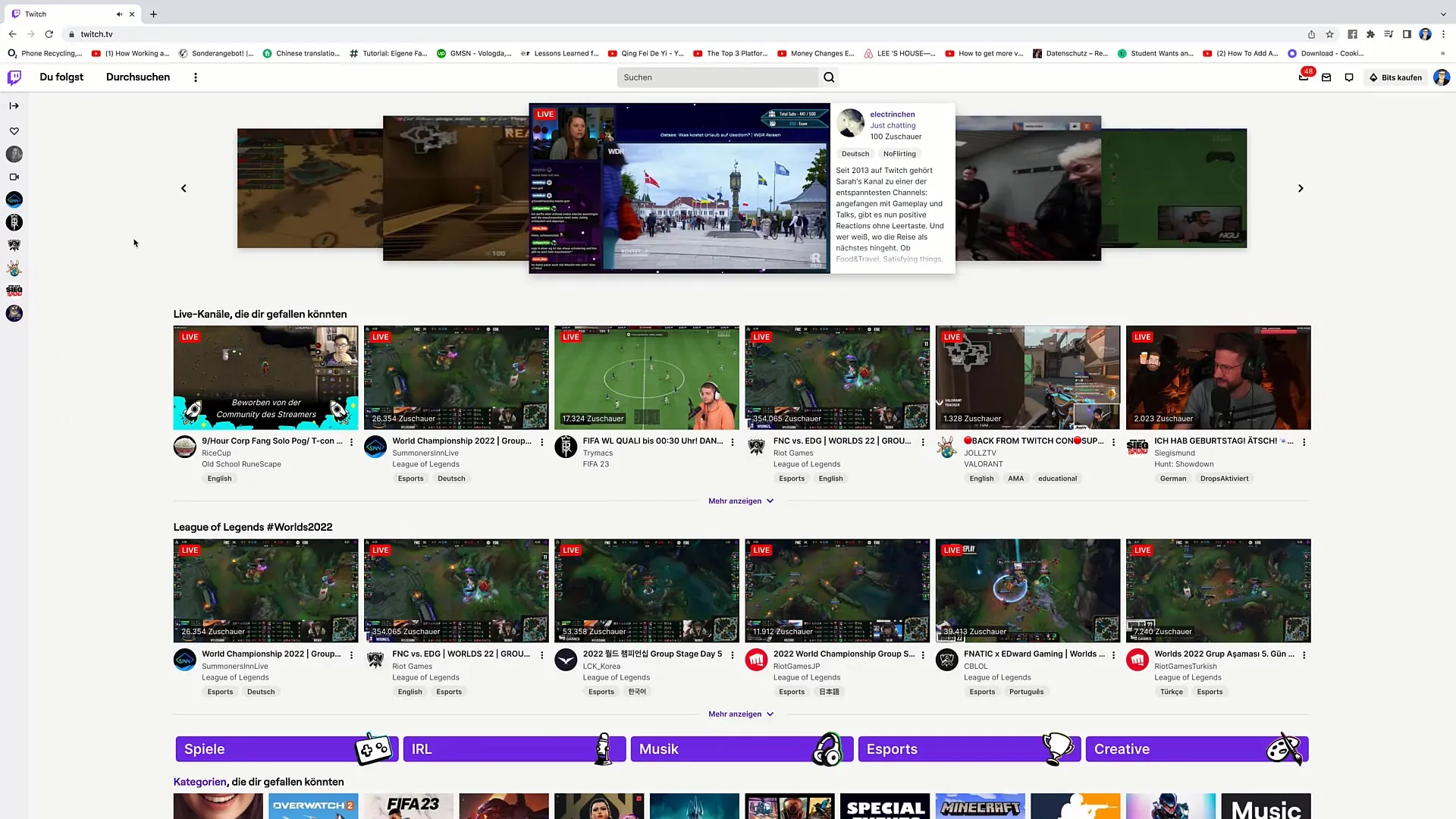
Task: Click Just chatting category link
Action: [x=893, y=126]
